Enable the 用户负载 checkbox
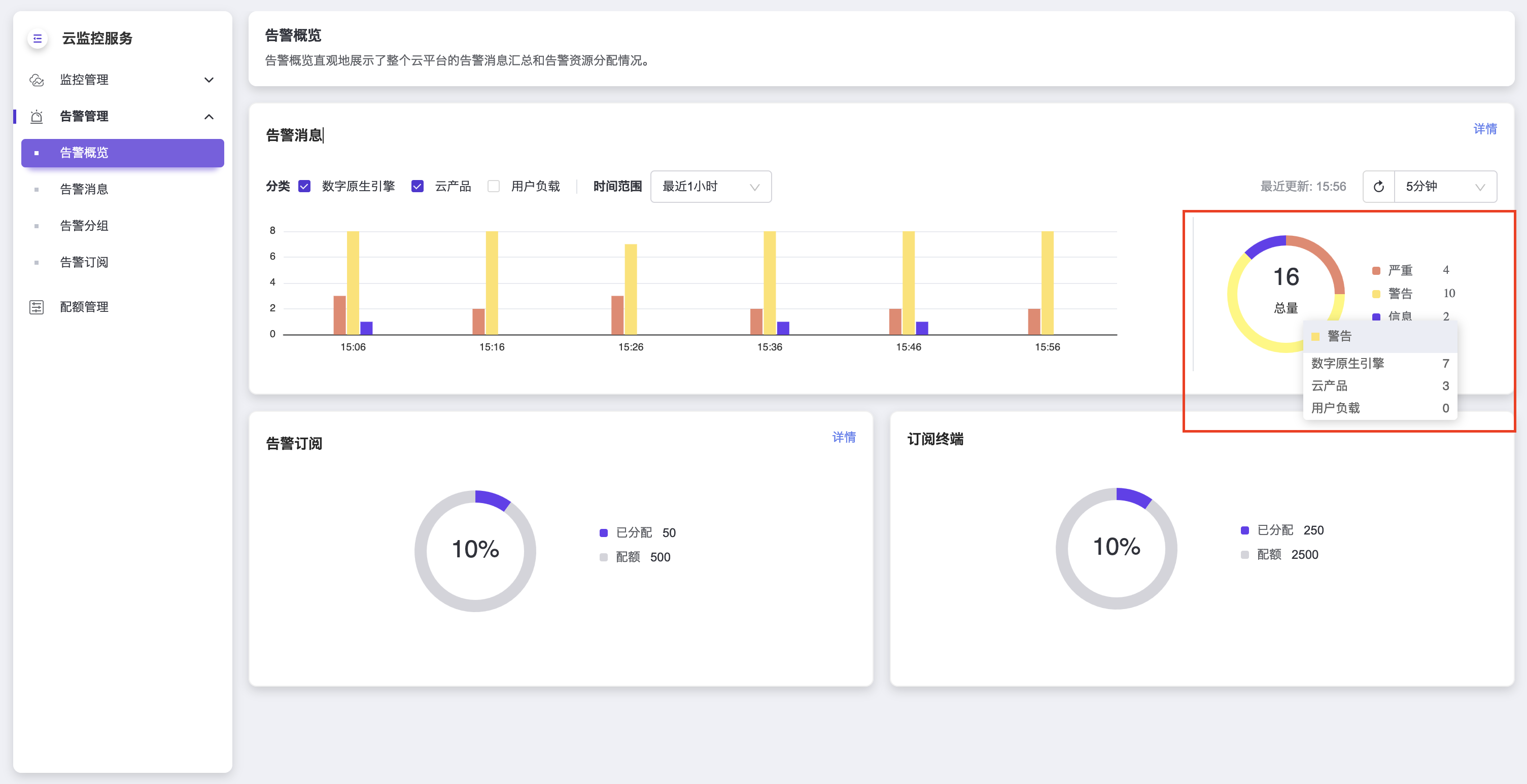The width and height of the screenshot is (1527, 784). (493, 187)
